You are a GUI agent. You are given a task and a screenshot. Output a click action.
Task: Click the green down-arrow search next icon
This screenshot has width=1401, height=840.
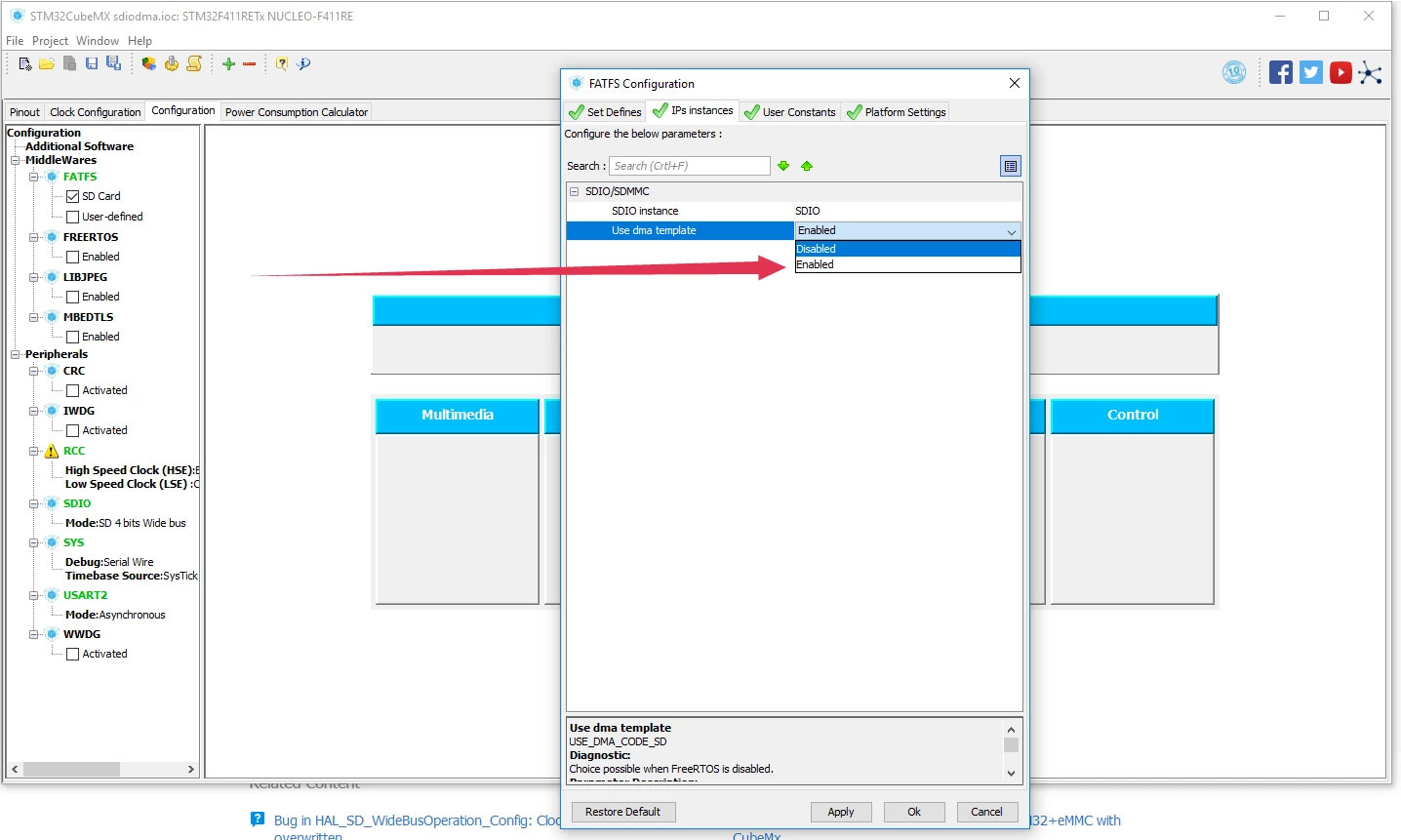(x=783, y=166)
